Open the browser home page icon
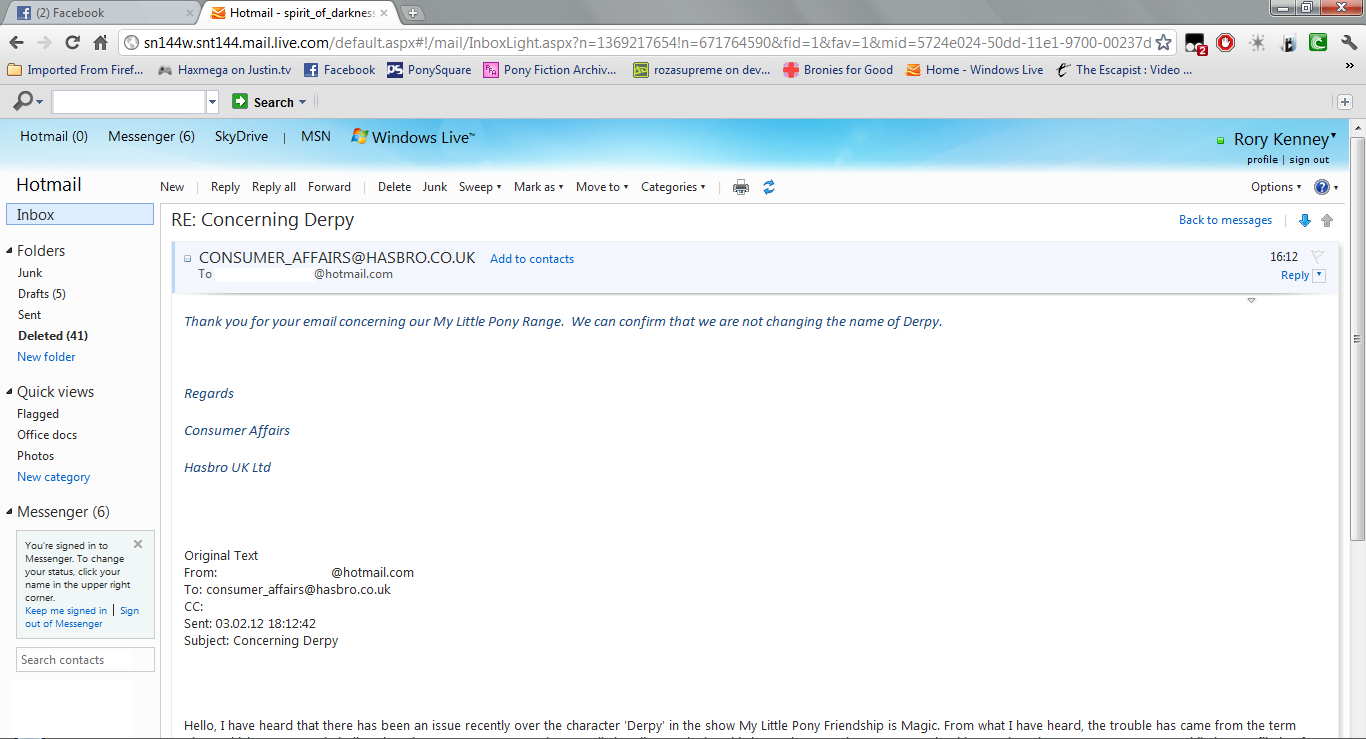 coord(100,43)
